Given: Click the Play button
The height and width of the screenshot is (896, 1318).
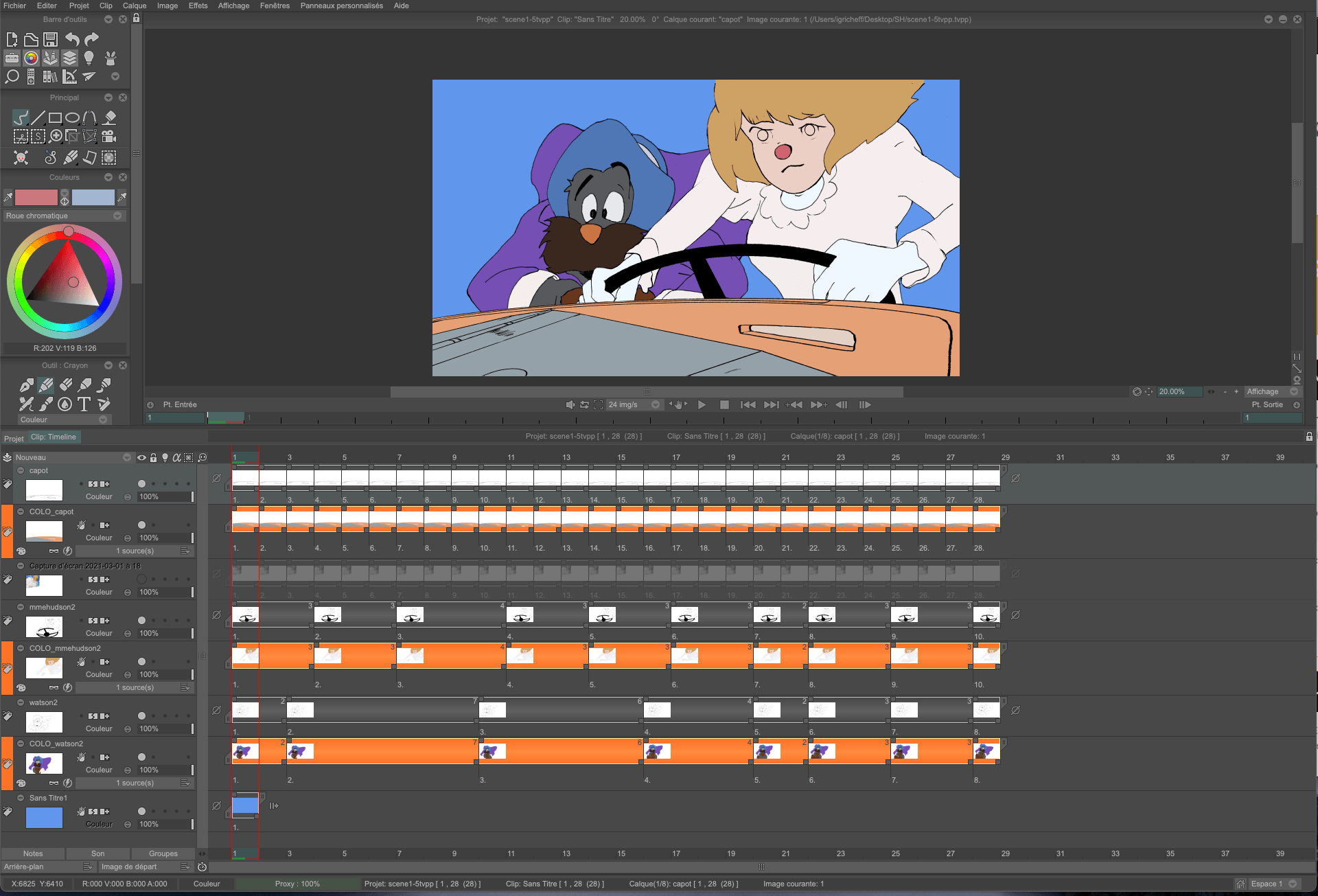Looking at the screenshot, I should click(702, 405).
